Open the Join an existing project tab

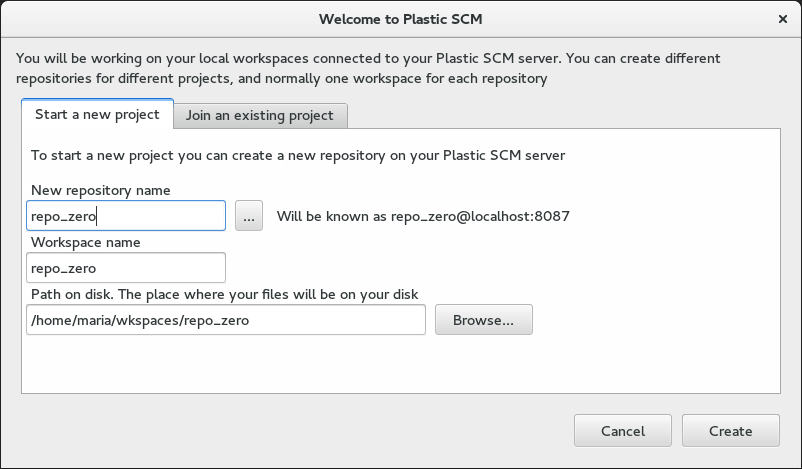pyautogui.click(x=260, y=116)
